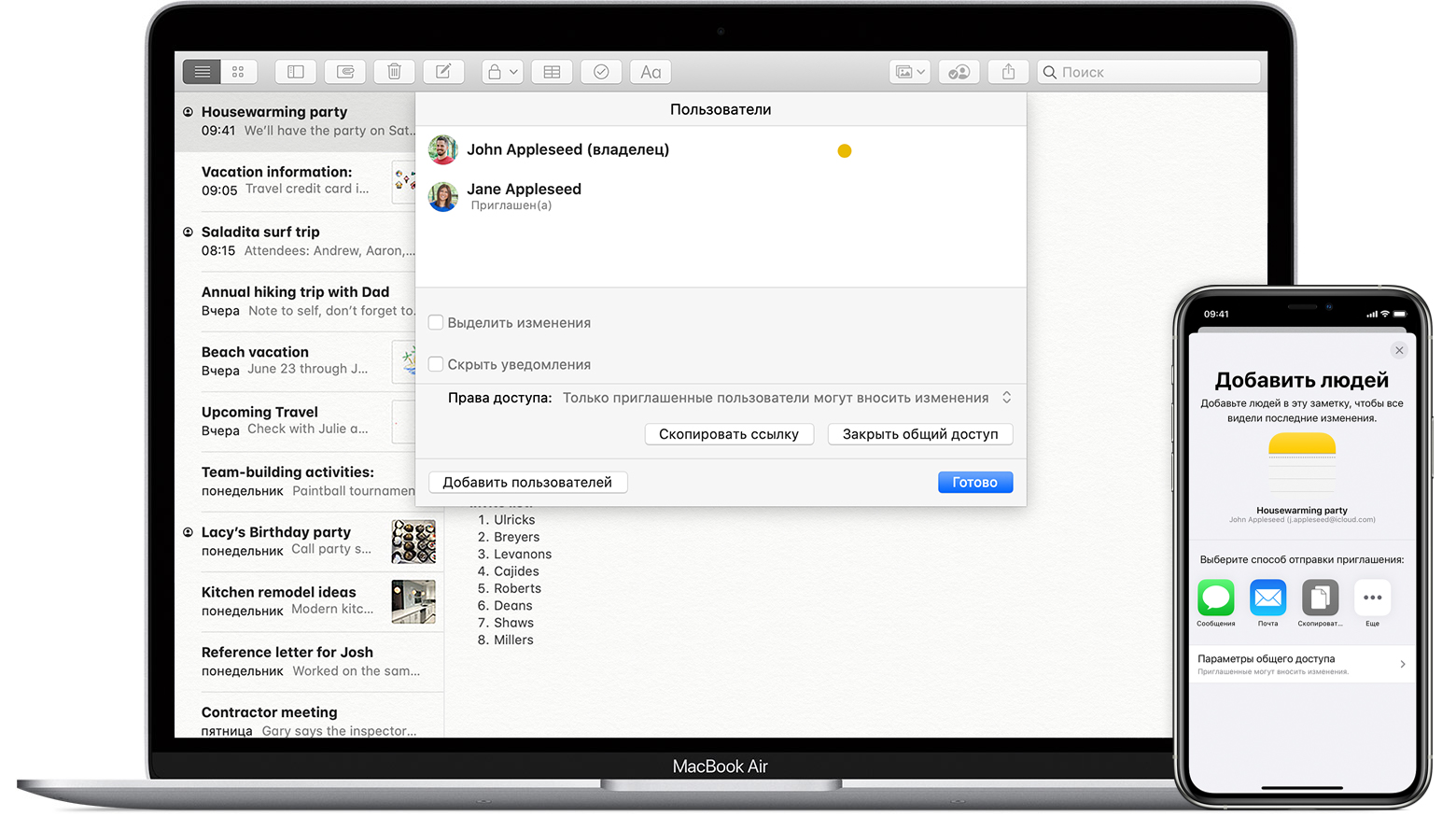1456x816 pixels.
Task: Open Параметры общего доступа on iPhone
Action: click(x=1302, y=664)
